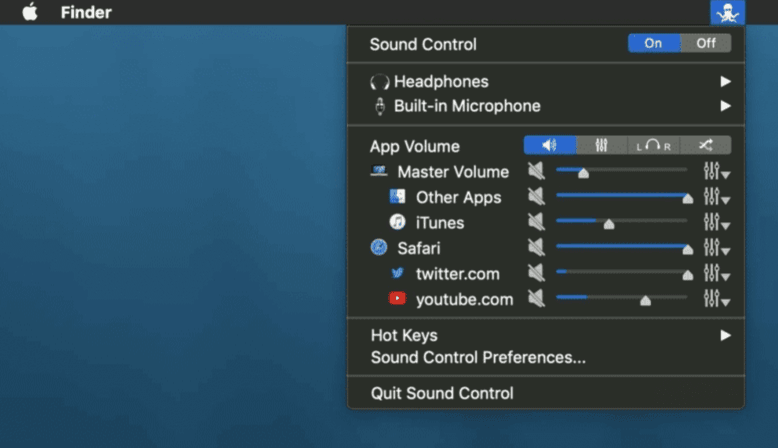
Task: Open the Headphones output submenu
Action: tap(546, 81)
